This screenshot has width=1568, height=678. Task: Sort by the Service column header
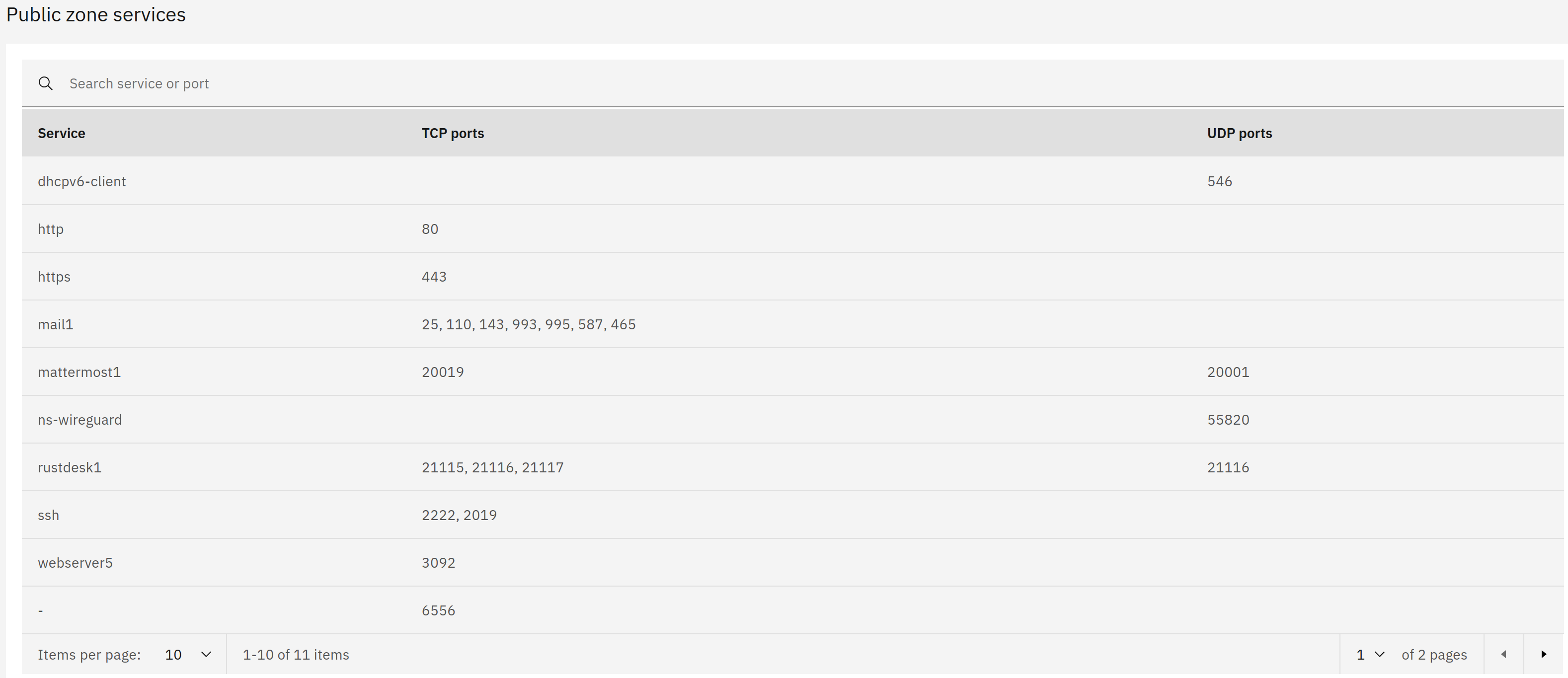click(x=62, y=133)
